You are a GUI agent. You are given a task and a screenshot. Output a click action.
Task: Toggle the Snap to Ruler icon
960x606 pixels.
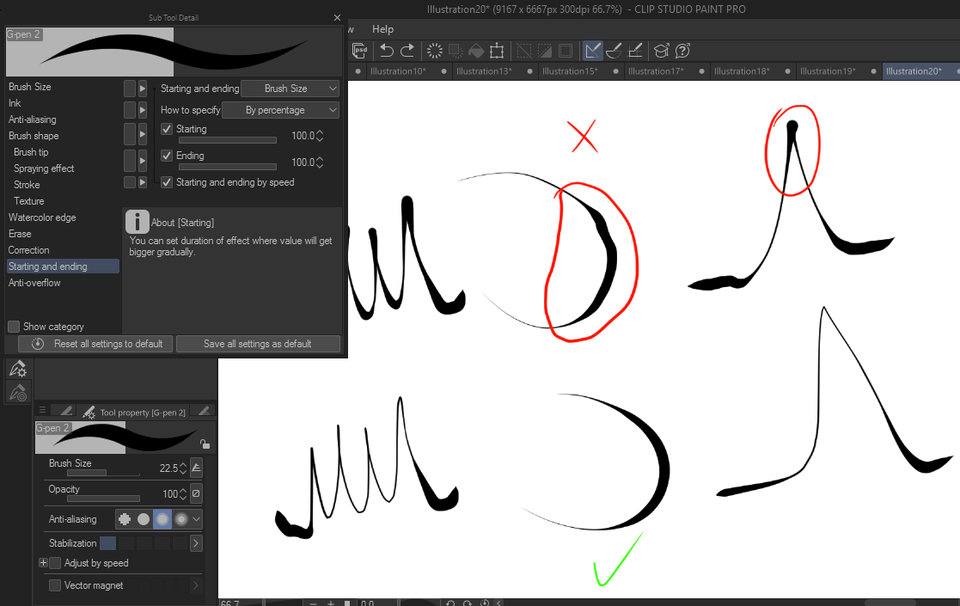(592, 50)
